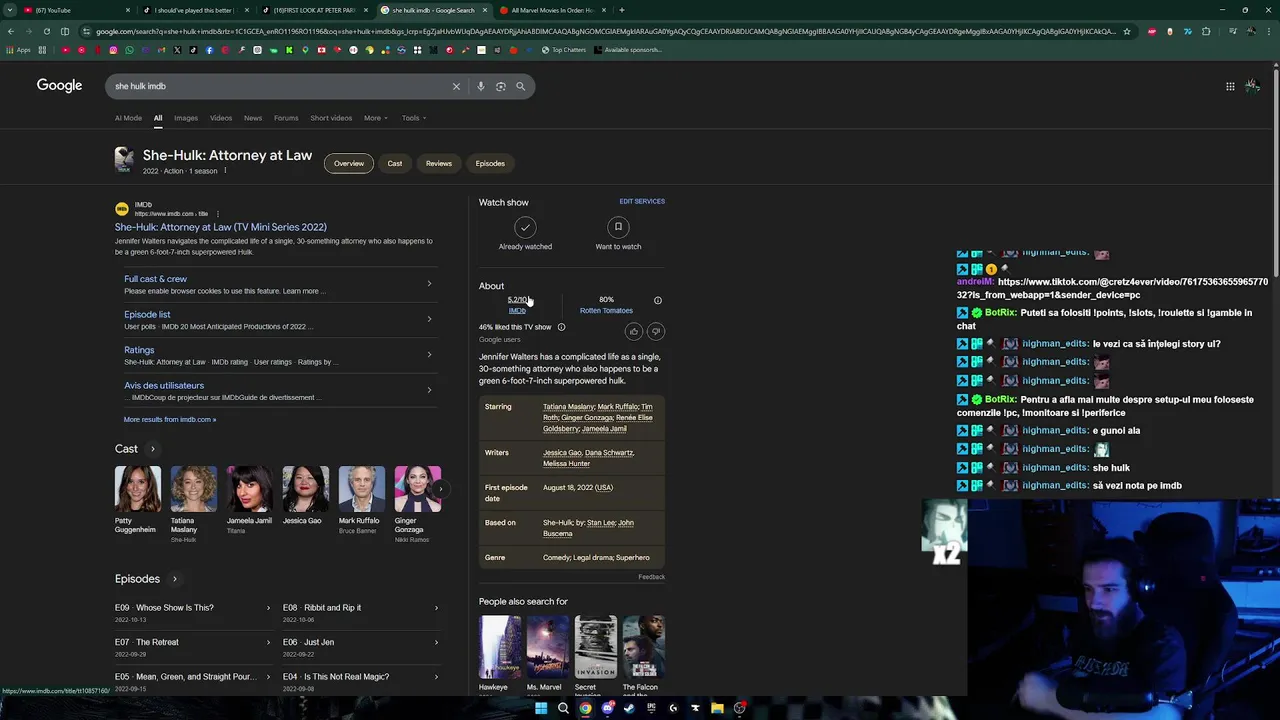The width and height of the screenshot is (1280, 720).
Task: Open IMDb She-Hulk: Attorney at Law result
Action: [x=220, y=227]
